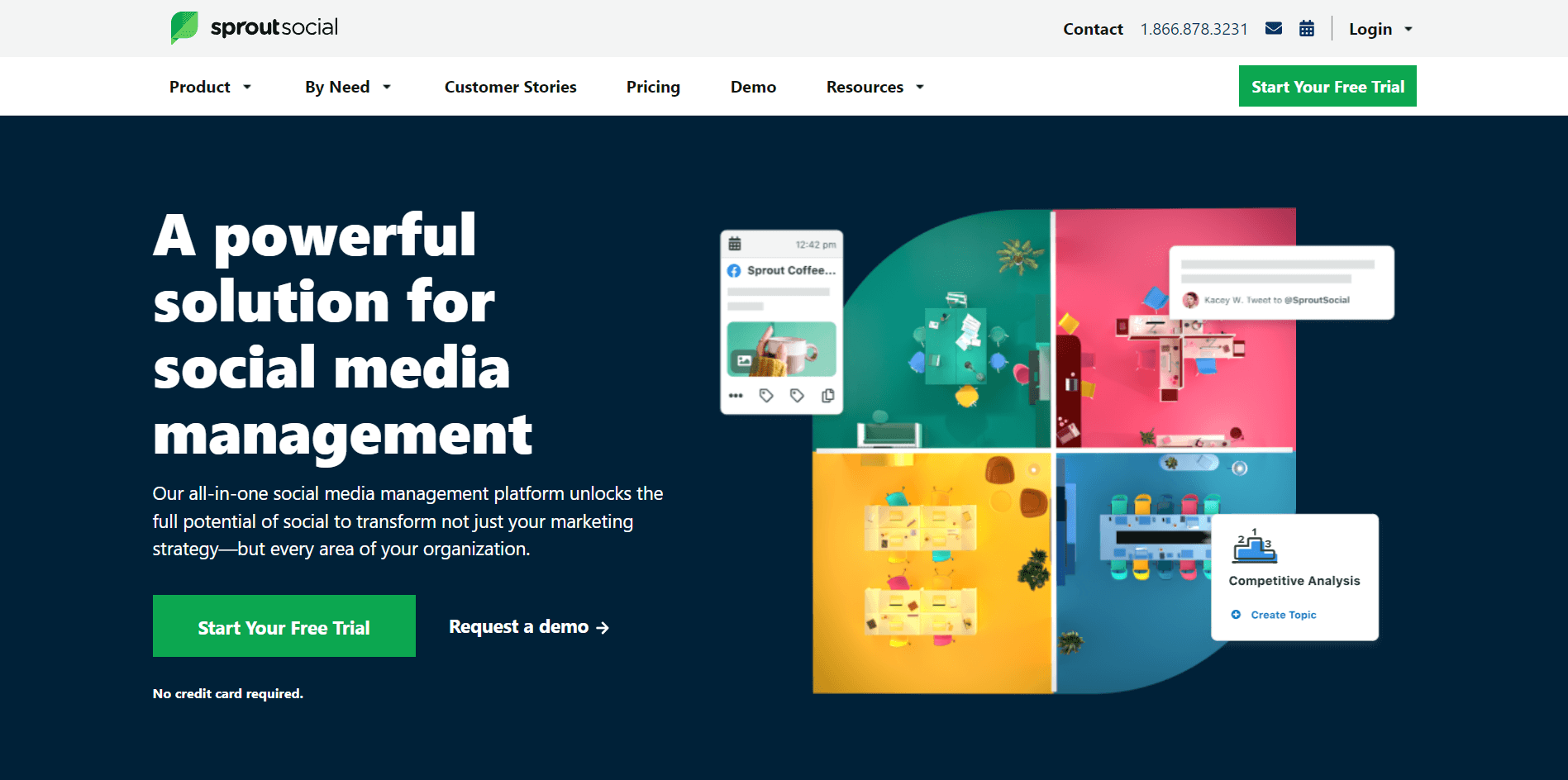Click the sproutsocial wordmark

pos(274,27)
